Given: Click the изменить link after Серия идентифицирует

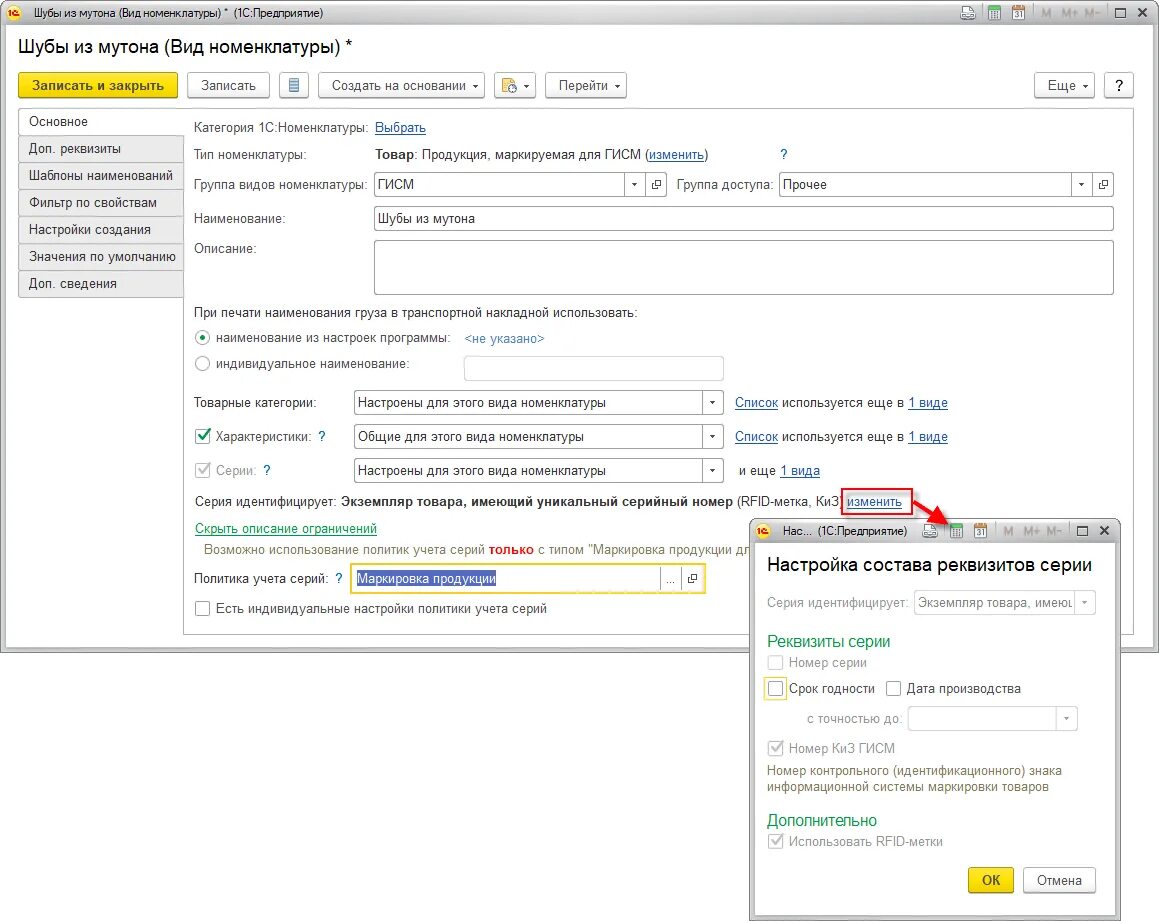Looking at the screenshot, I should (x=874, y=502).
